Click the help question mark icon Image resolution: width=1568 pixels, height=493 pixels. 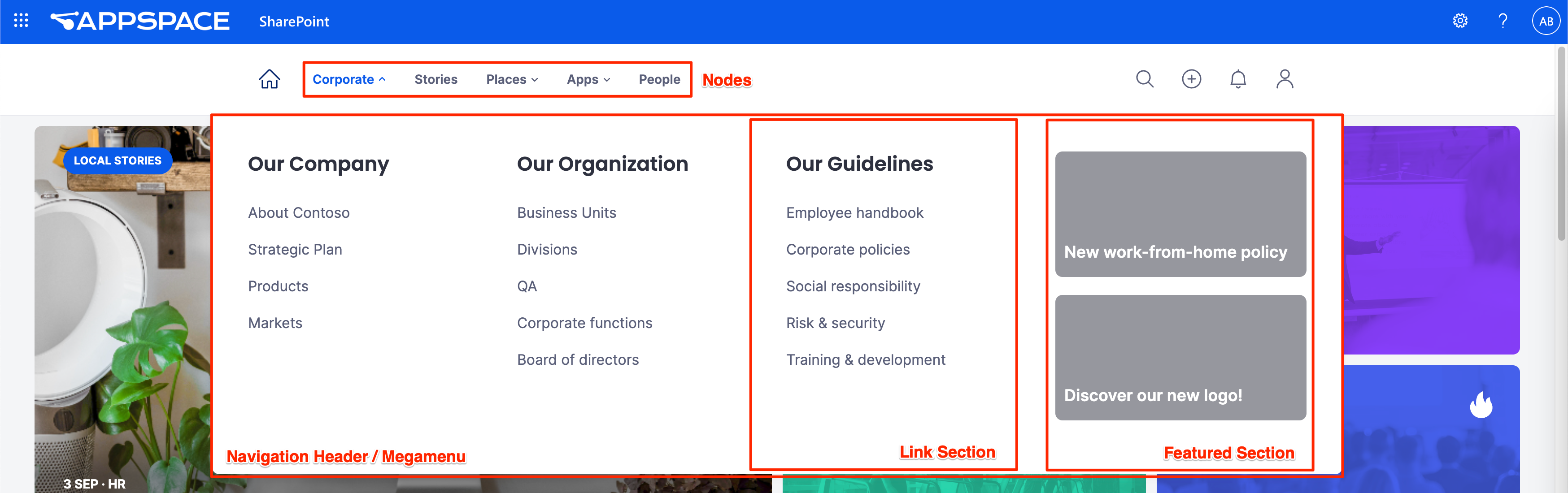1502,21
